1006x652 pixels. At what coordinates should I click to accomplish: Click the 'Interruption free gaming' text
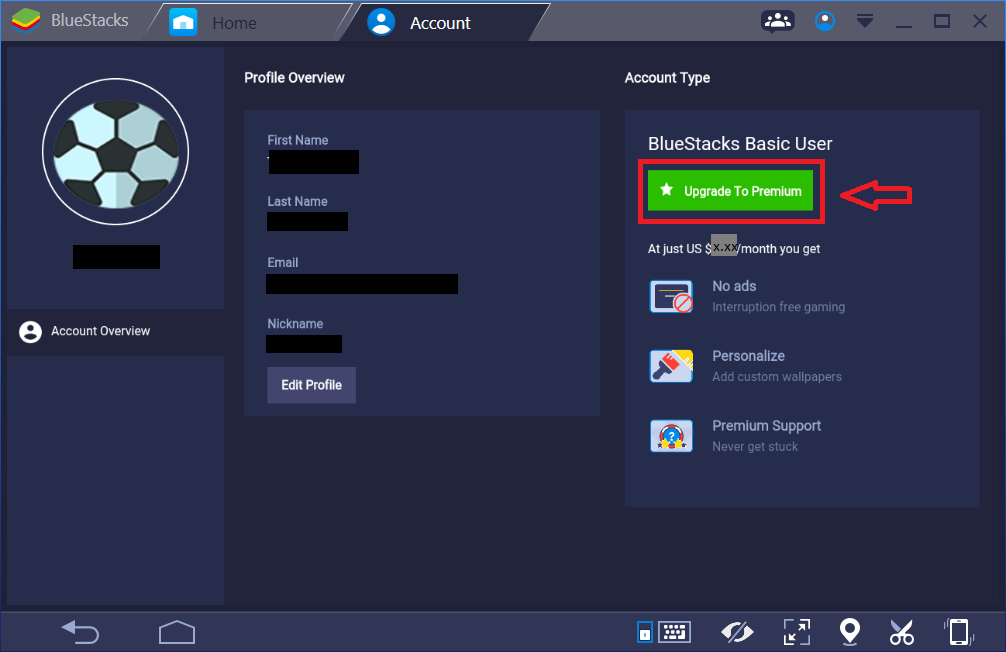[778, 307]
